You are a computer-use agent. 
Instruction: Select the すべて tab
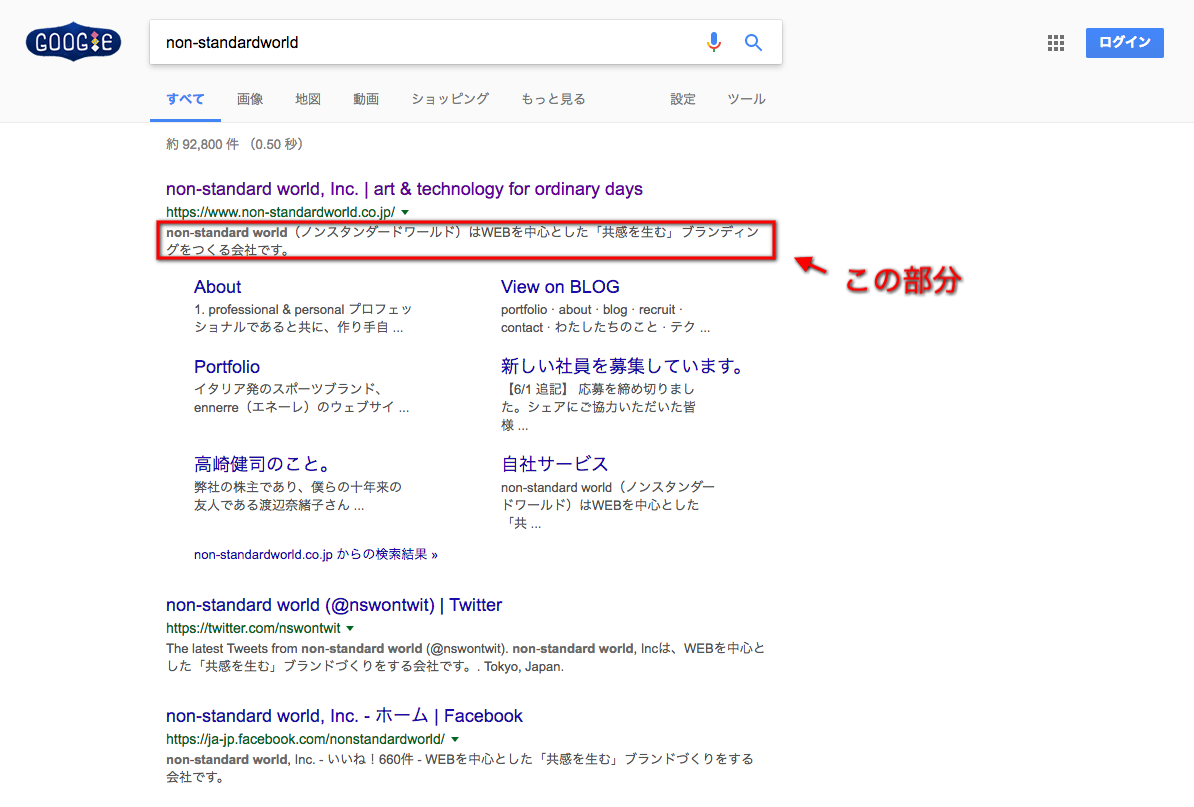(x=185, y=99)
